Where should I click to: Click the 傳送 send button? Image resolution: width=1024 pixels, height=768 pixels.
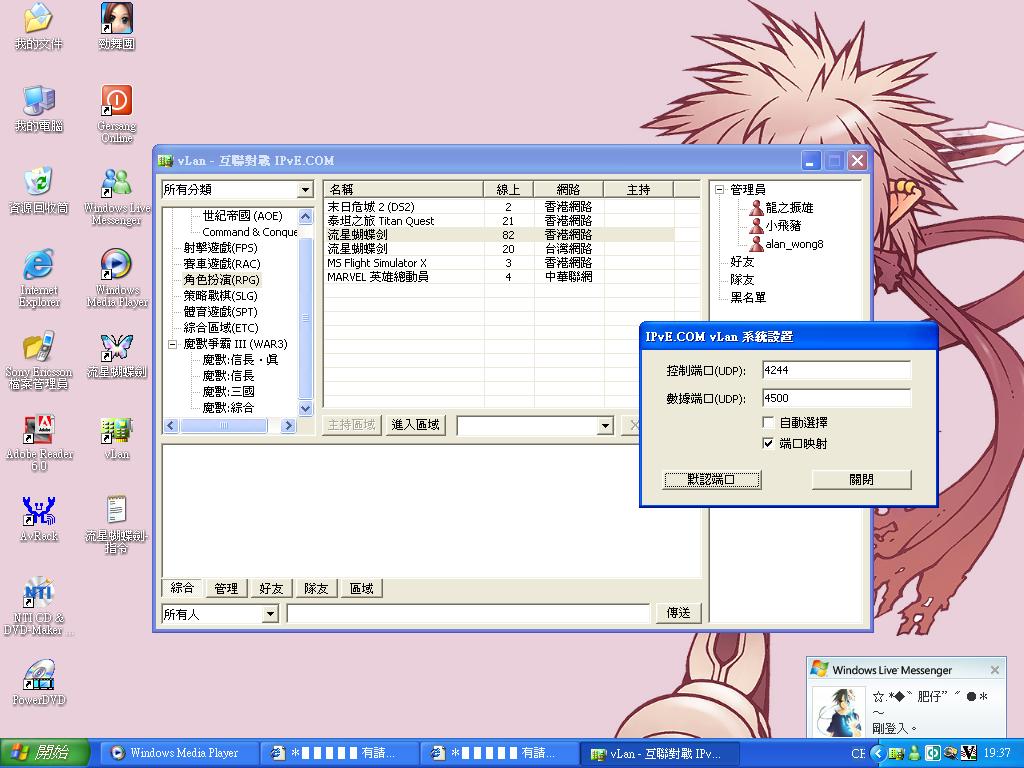pos(679,613)
